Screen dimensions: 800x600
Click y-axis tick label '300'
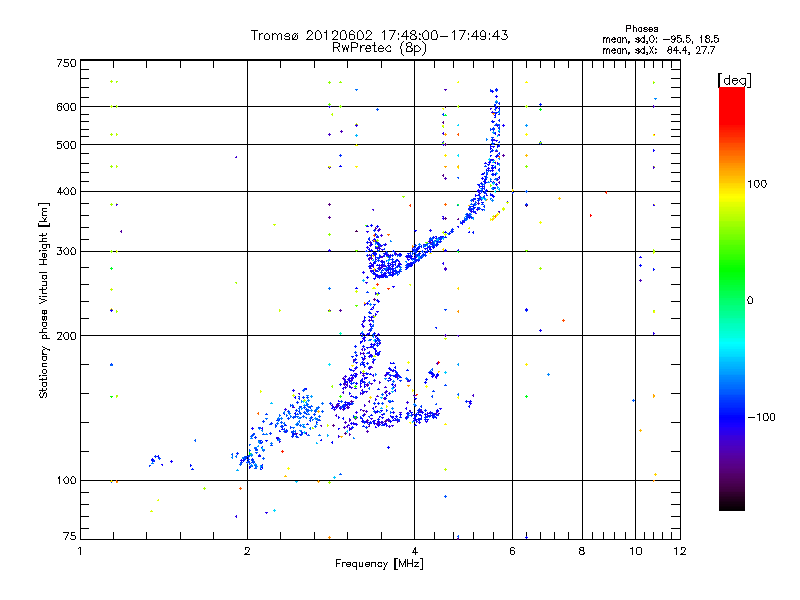66,252
